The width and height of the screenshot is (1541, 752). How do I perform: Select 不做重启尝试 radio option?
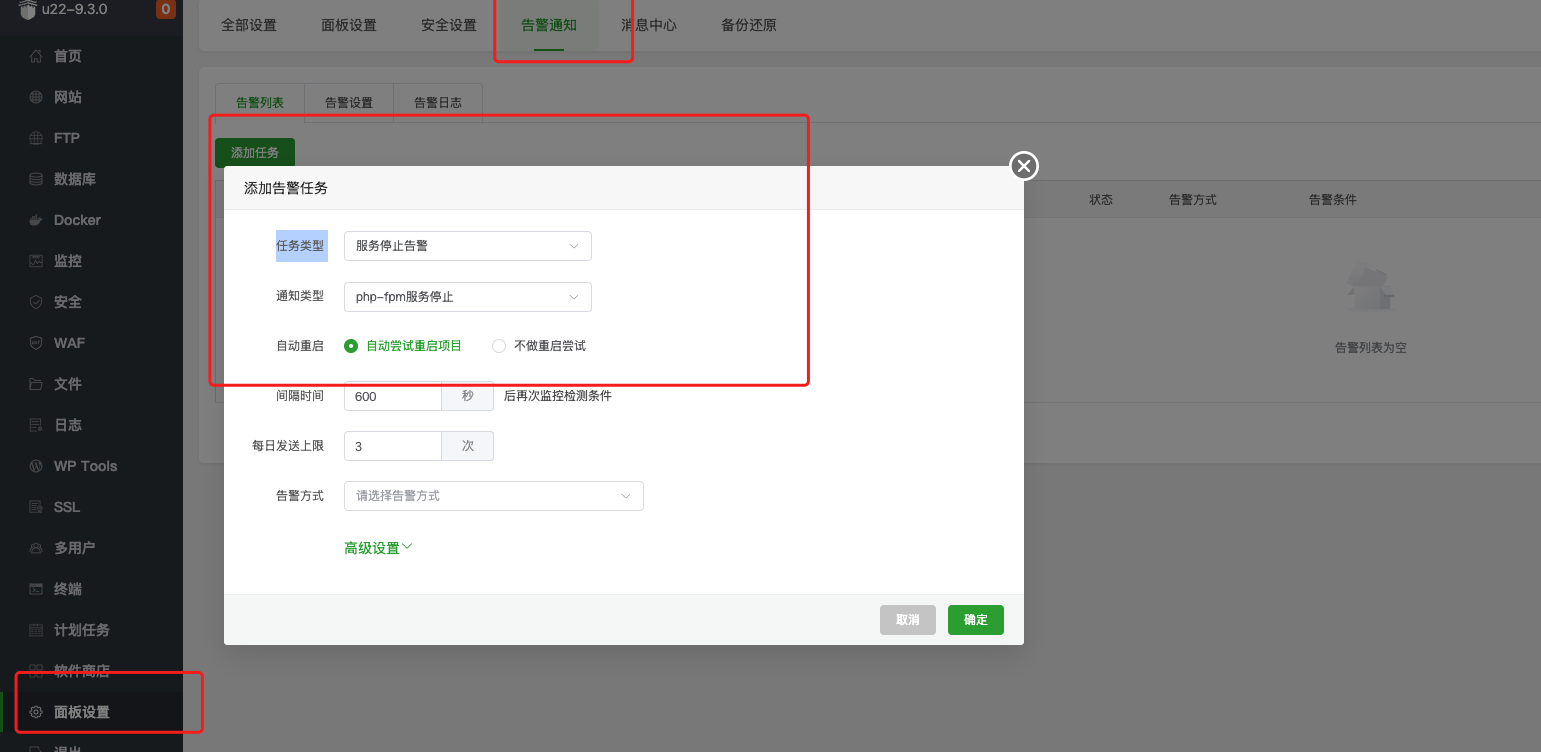(x=539, y=346)
